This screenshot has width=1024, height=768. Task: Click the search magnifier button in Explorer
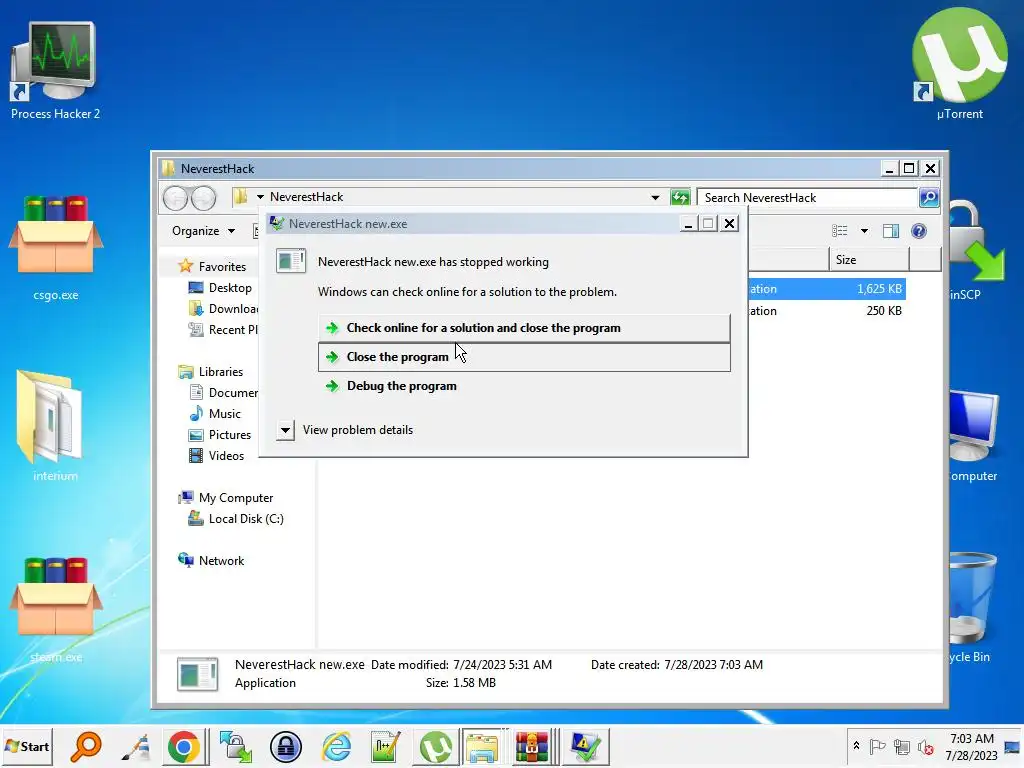pyautogui.click(x=929, y=197)
